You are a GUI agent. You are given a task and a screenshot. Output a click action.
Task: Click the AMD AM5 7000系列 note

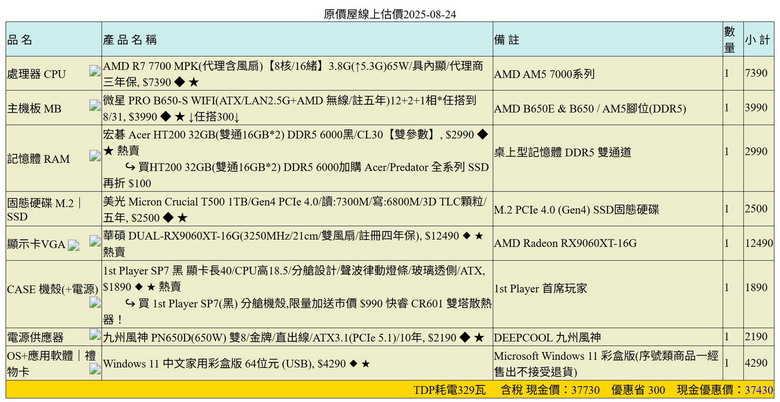click(x=544, y=74)
